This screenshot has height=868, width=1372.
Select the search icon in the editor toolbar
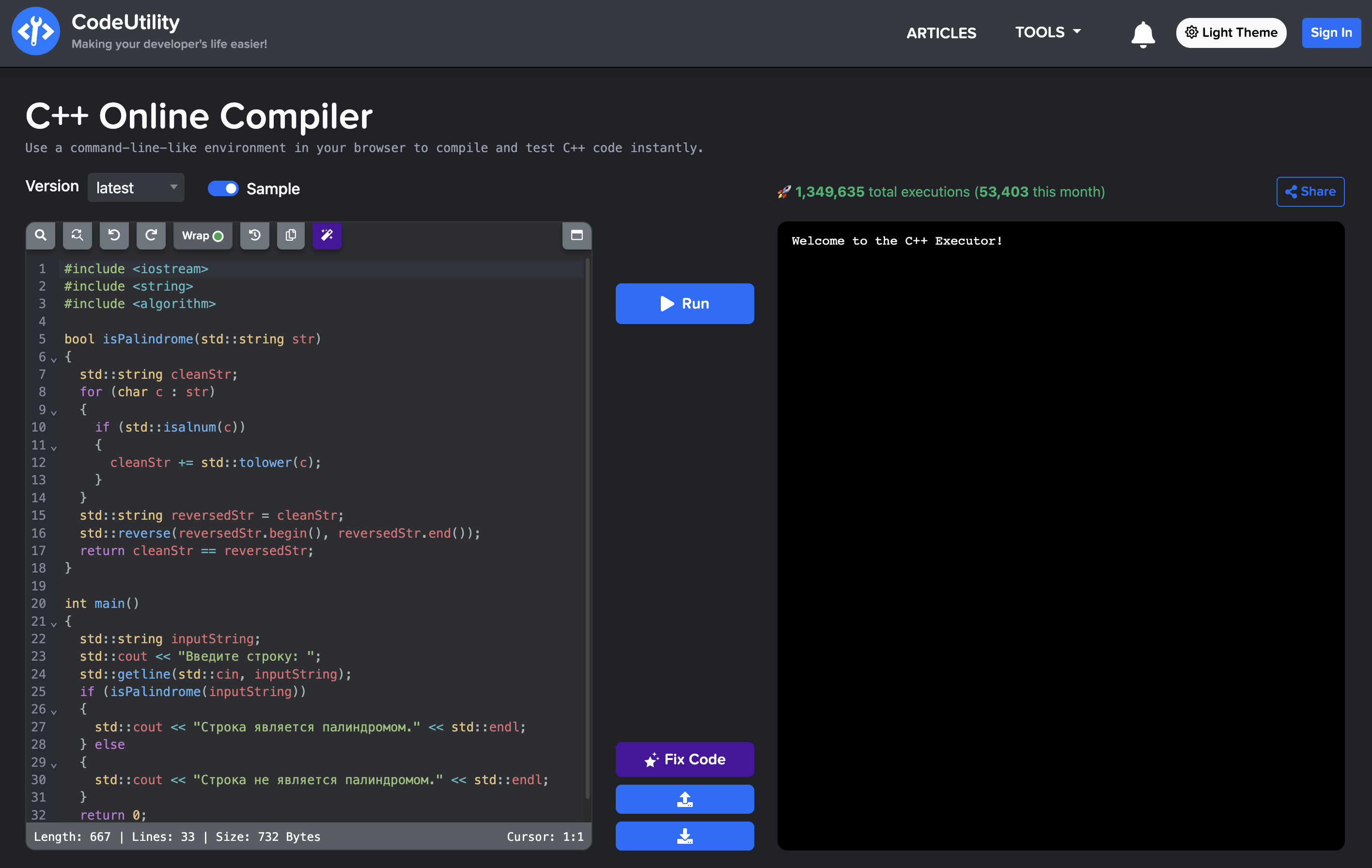40,235
